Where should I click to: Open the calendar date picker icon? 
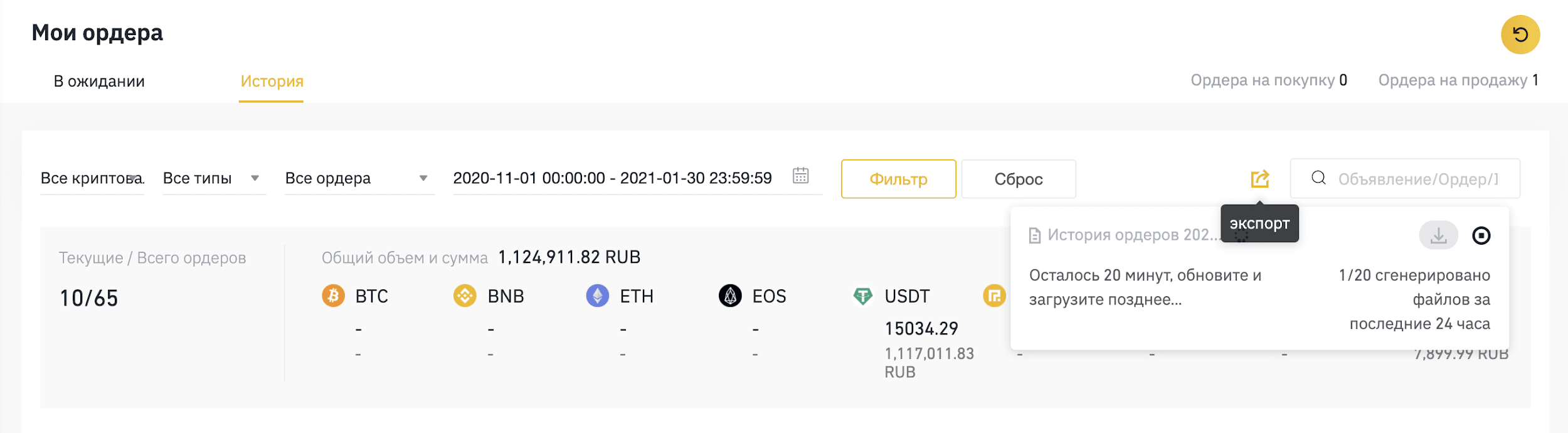point(800,175)
